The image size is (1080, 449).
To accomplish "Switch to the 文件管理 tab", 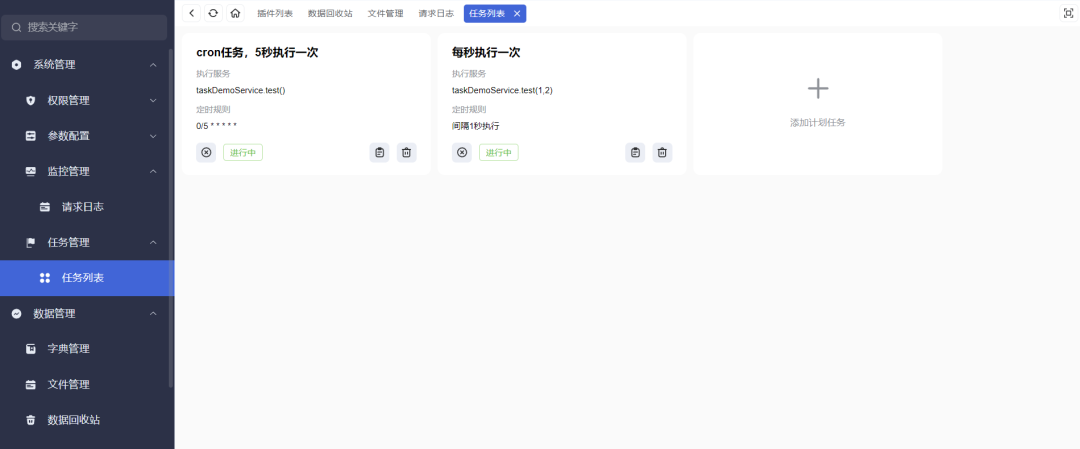I will click(386, 13).
